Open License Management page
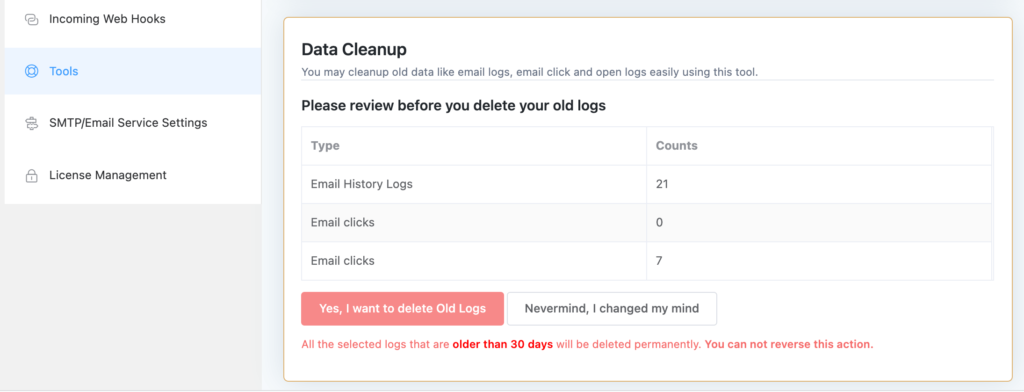Screen dimensions: 1024x392 (x=133, y=175)
